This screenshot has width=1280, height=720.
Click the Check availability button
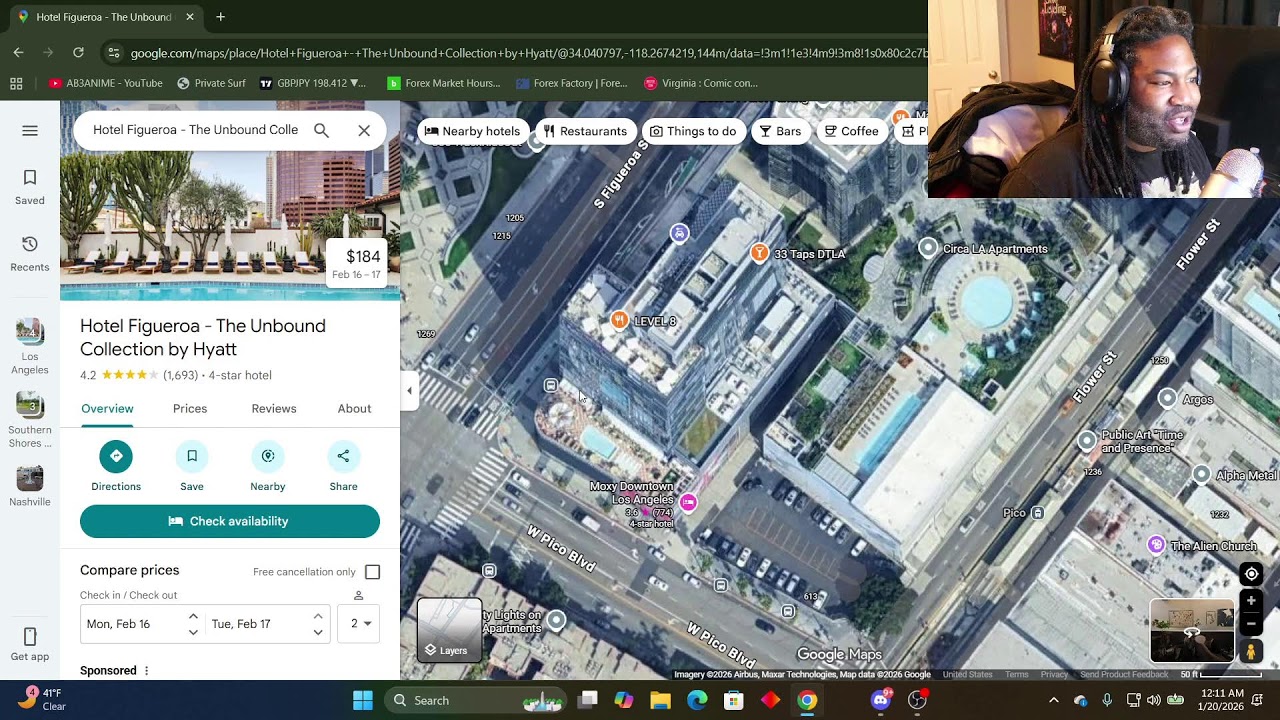tap(230, 521)
